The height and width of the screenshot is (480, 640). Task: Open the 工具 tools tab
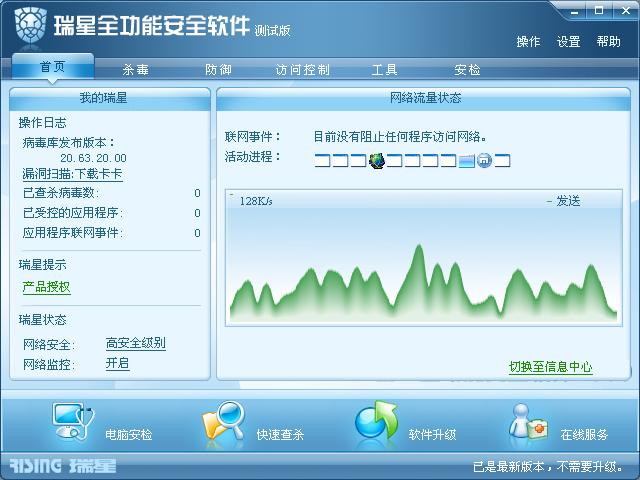pos(384,70)
